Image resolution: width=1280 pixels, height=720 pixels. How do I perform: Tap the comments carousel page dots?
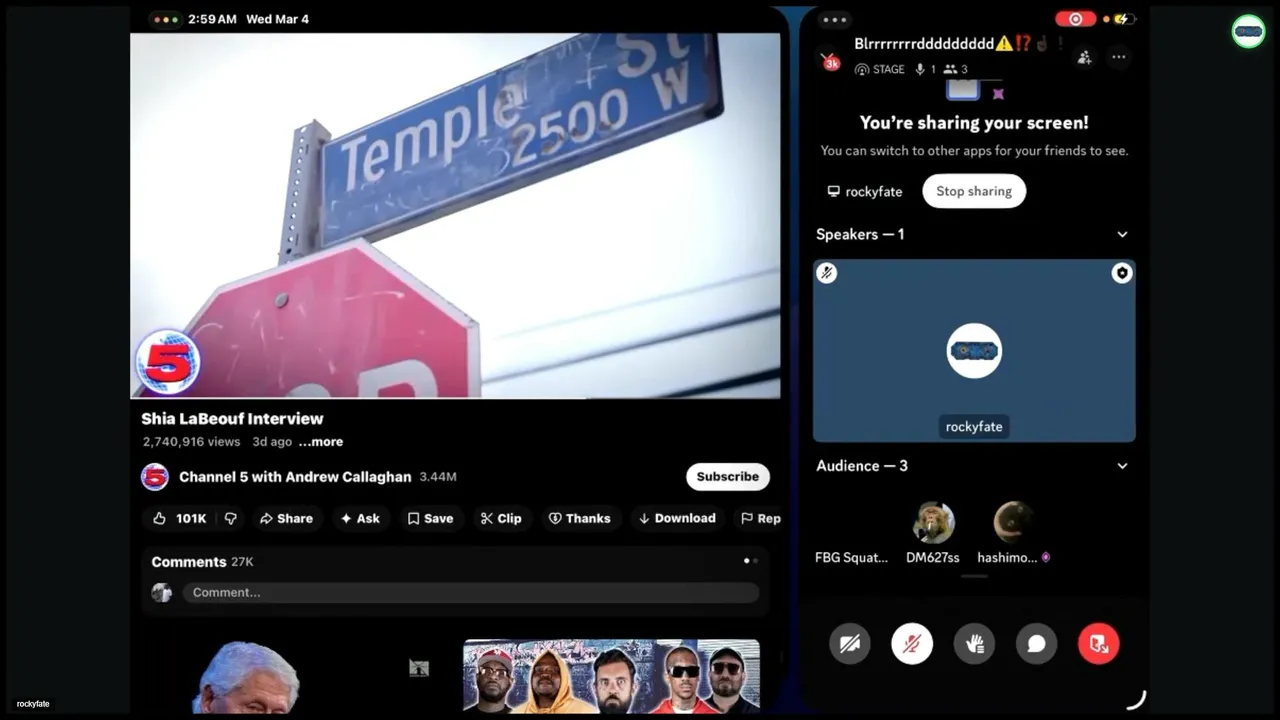[x=750, y=561]
